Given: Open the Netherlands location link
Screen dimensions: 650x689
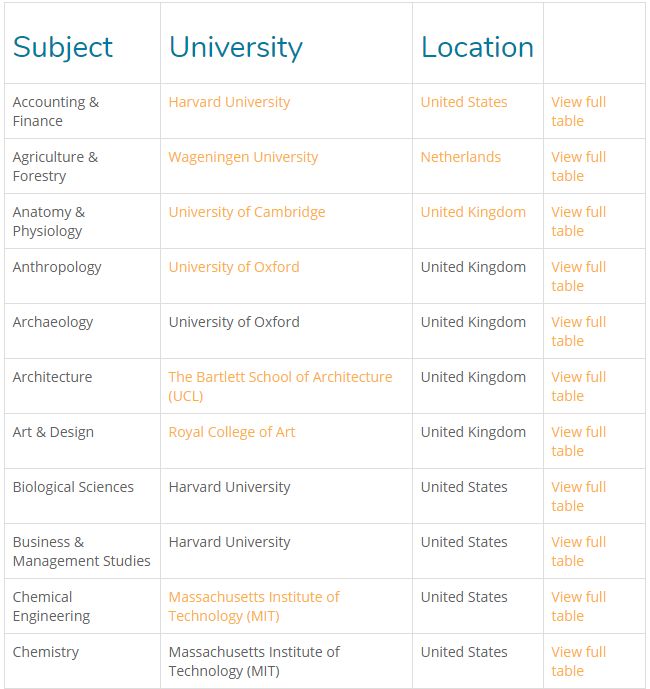Looking at the screenshot, I should 461,157.
